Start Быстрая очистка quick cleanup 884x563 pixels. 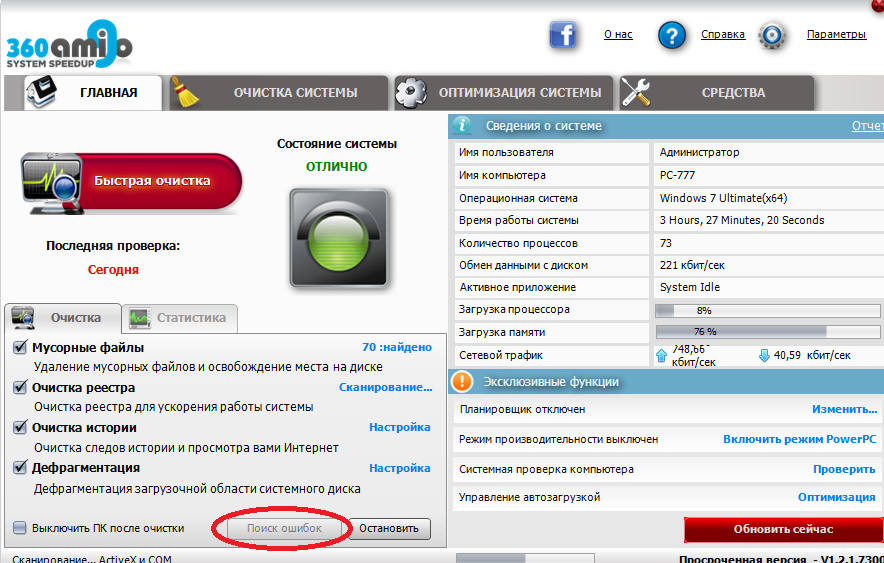[132, 182]
